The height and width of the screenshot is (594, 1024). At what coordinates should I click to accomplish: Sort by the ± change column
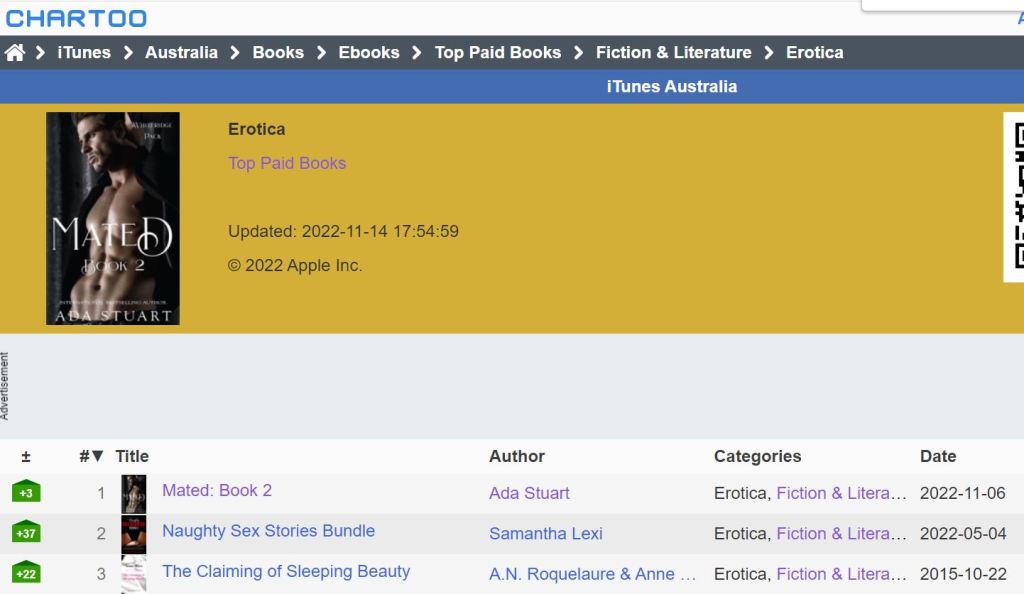[26, 456]
